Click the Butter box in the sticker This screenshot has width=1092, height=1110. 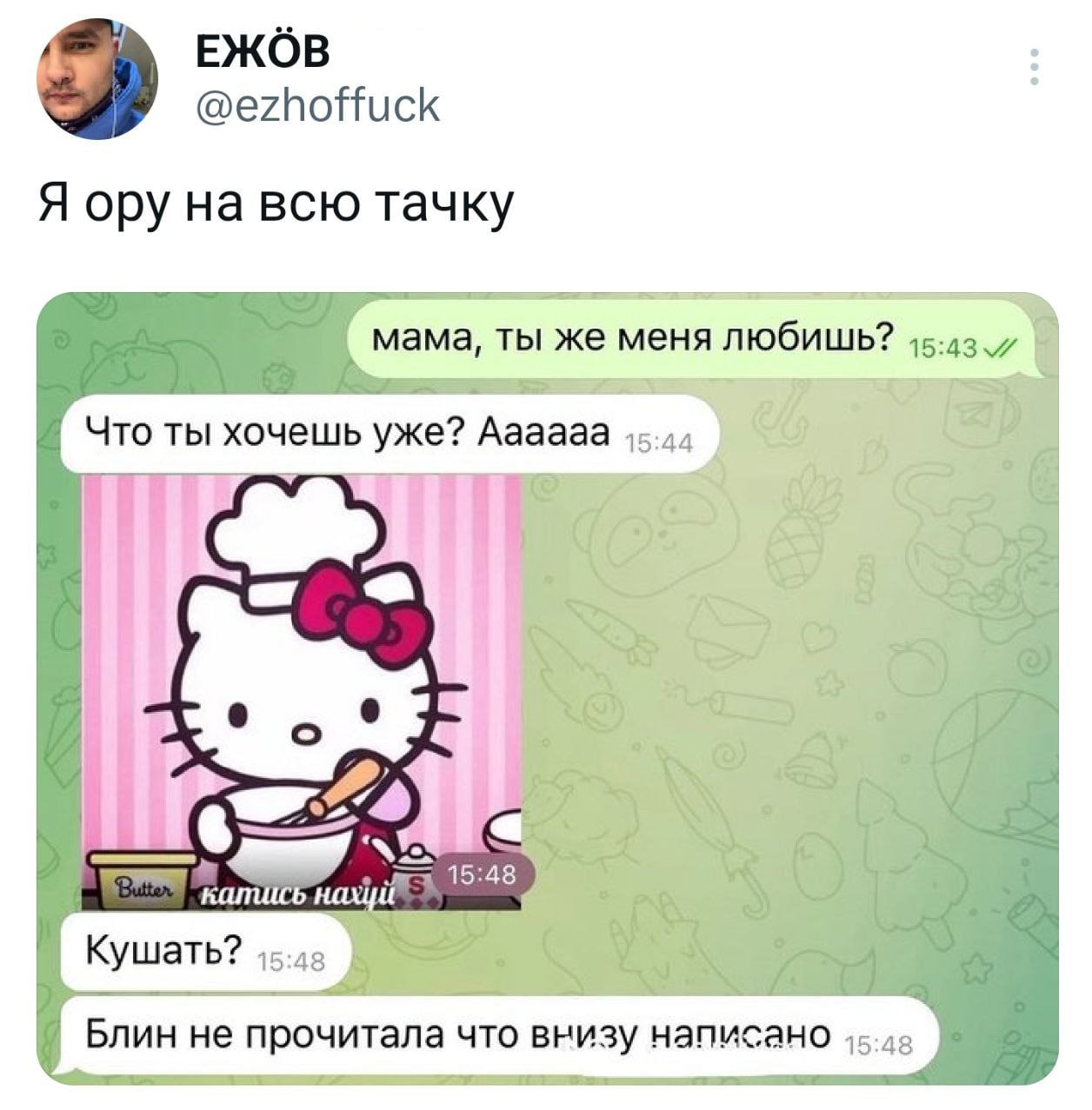144,881
